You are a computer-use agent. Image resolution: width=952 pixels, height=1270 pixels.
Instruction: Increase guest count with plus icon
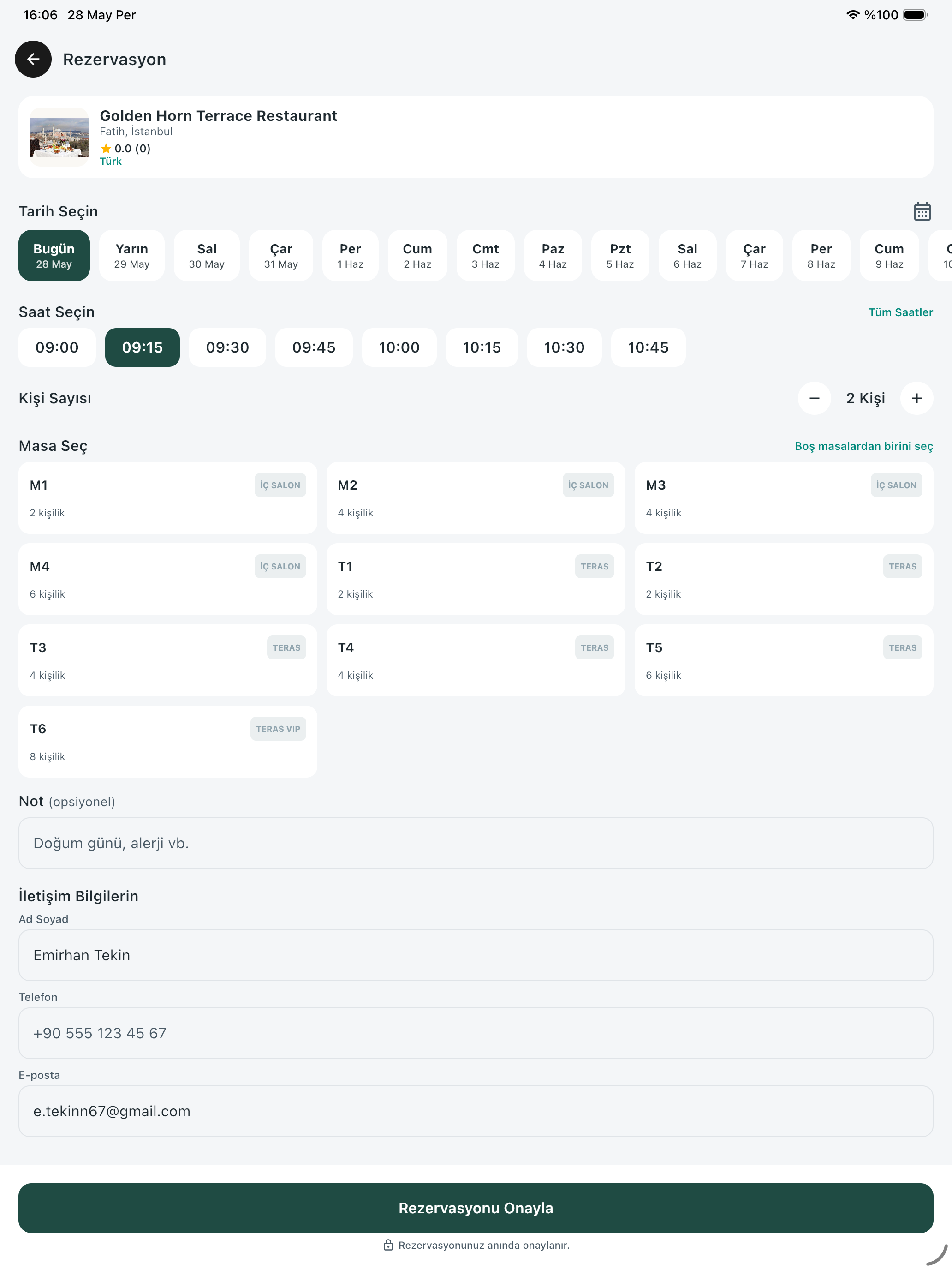pos(916,398)
